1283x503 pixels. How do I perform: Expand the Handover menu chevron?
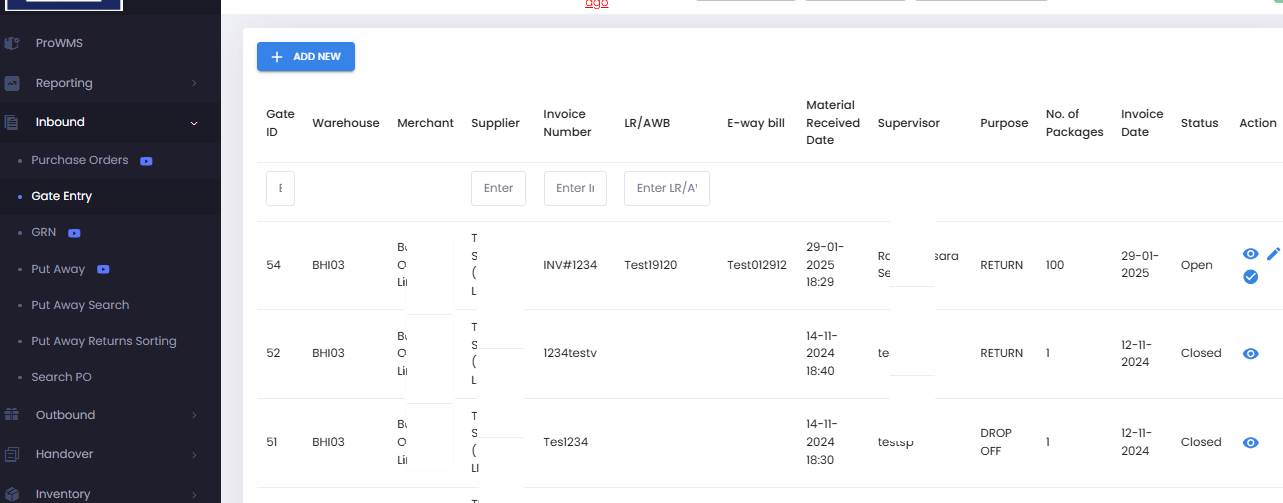point(194,454)
